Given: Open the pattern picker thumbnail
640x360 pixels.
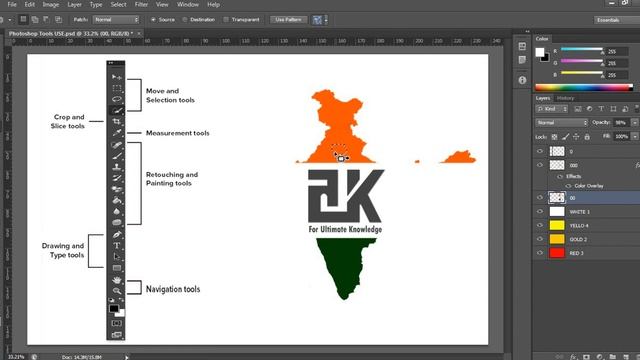Looking at the screenshot, I should click(x=317, y=20).
